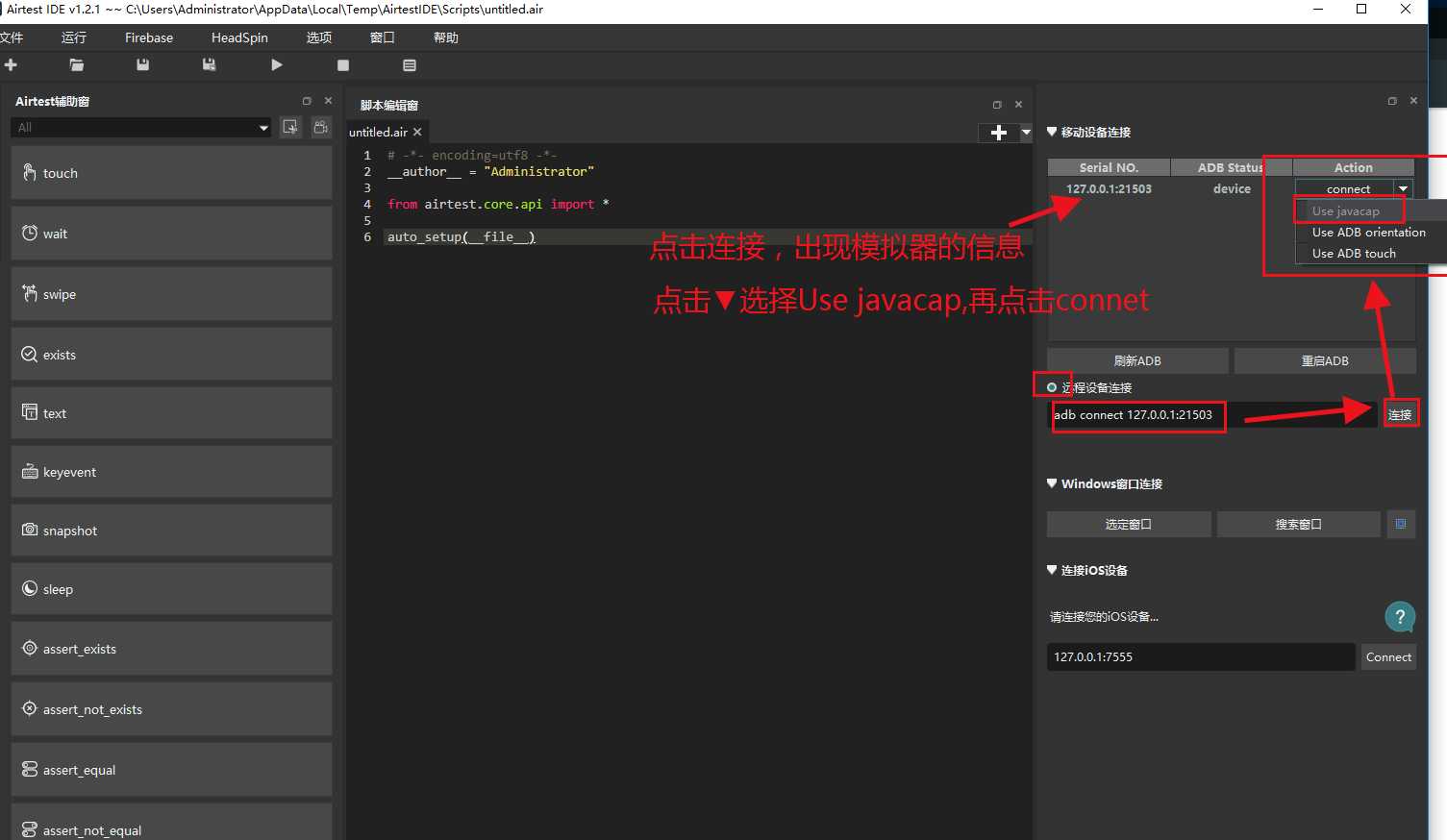The image size is (1447, 840).
Task: Click the assert_exists icon
Action: 30,648
